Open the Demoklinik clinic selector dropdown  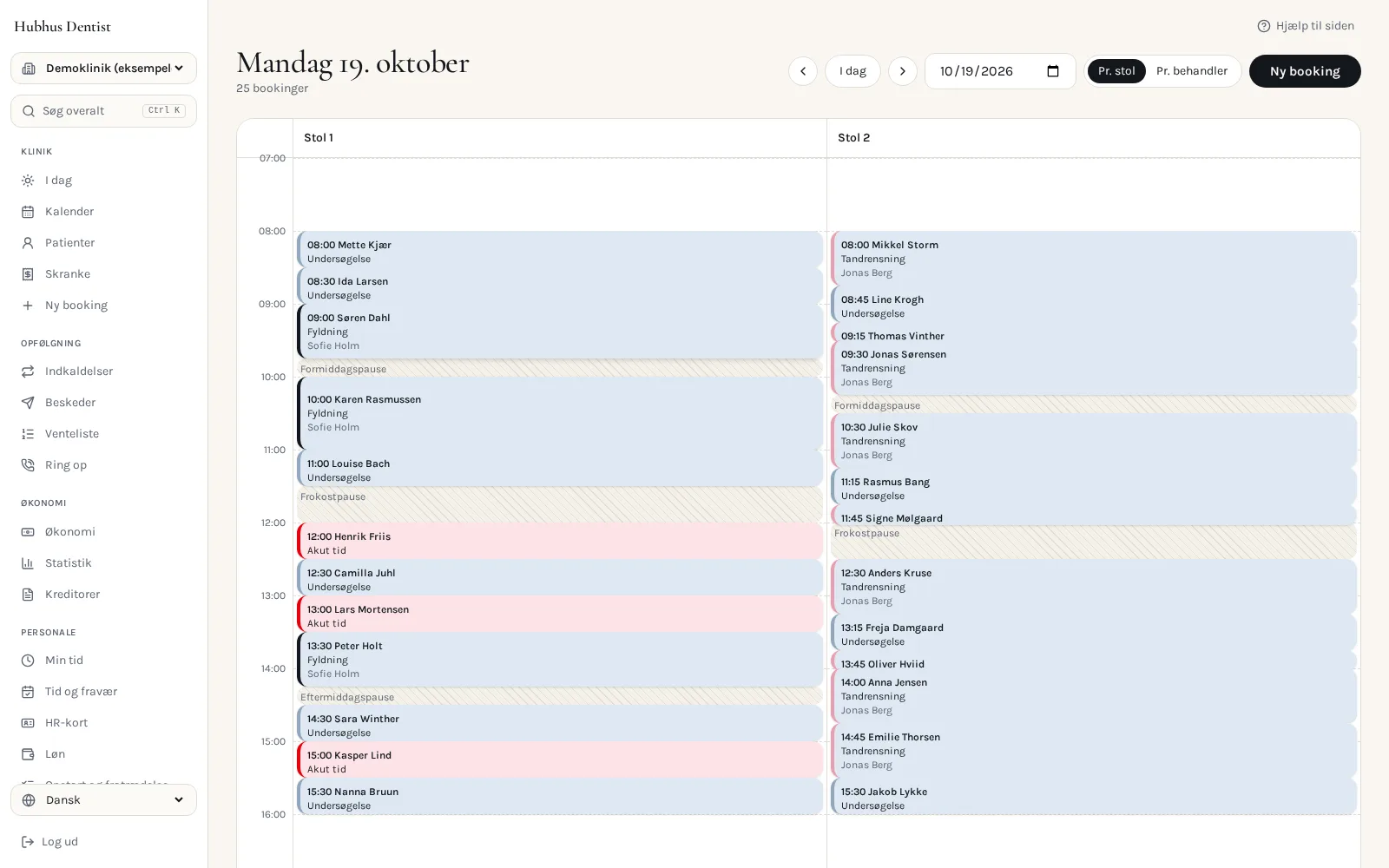point(103,69)
